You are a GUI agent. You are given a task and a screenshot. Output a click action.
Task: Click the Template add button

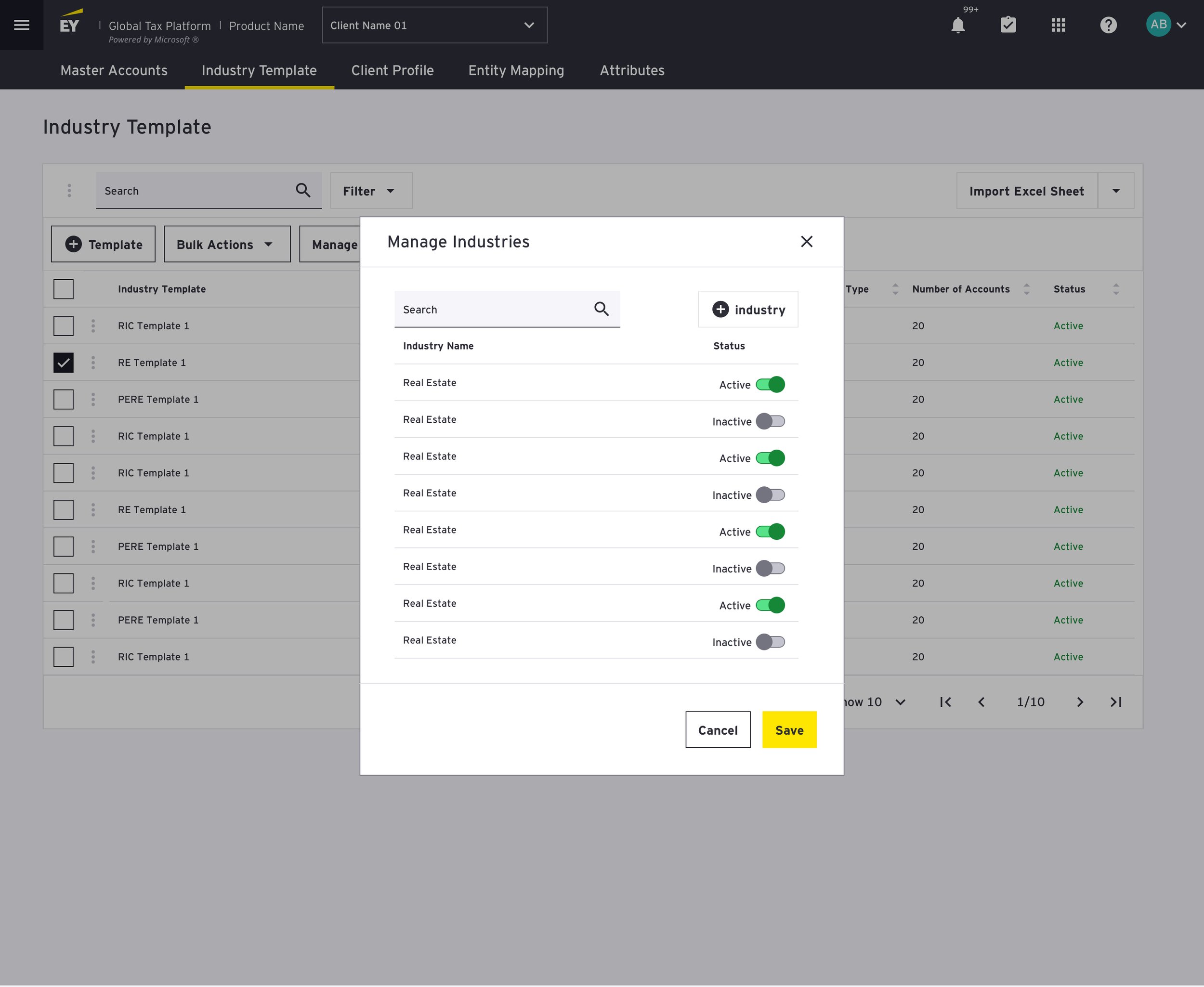(103, 244)
